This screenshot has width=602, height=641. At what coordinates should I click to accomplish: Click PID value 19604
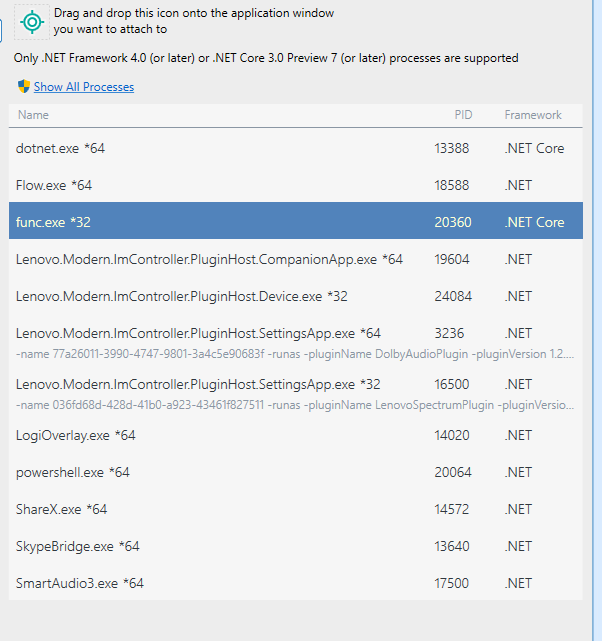pyautogui.click(x=452, y=259)
